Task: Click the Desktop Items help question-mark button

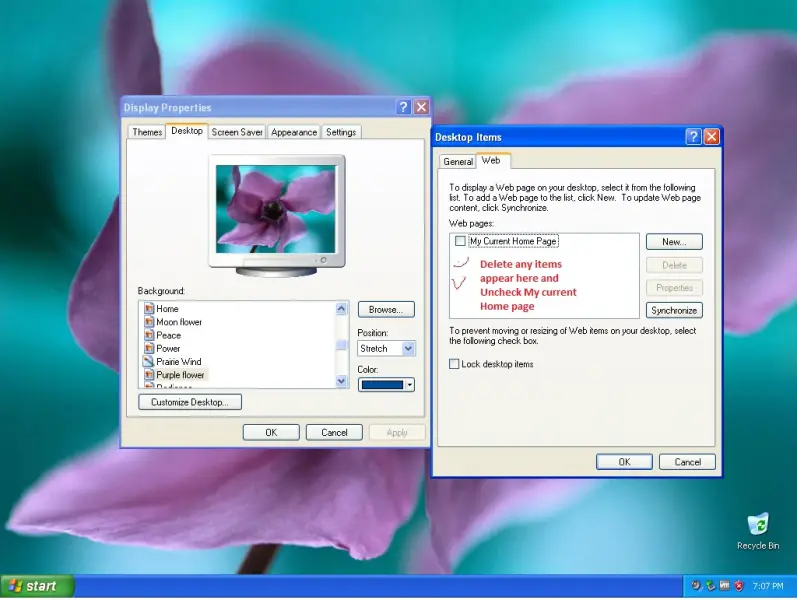Action: [x=693, y=136]
